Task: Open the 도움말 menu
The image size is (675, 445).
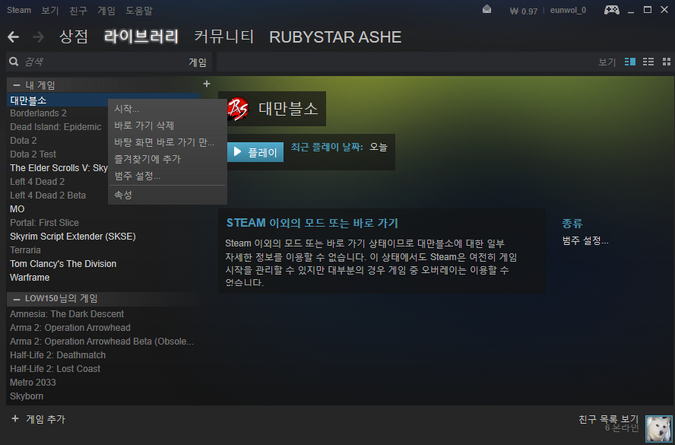Action: [x=139, y=10]
